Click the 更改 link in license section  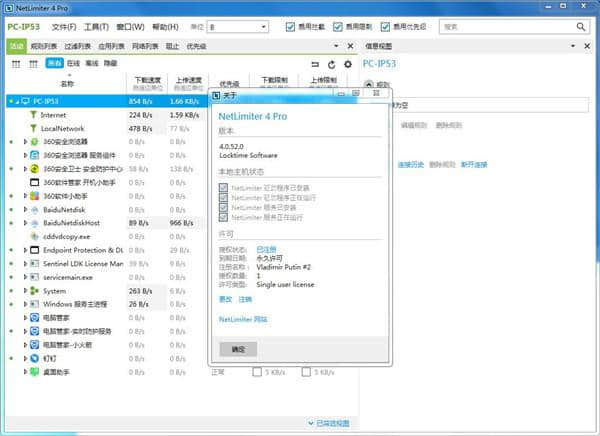click(x=225, y=298)
